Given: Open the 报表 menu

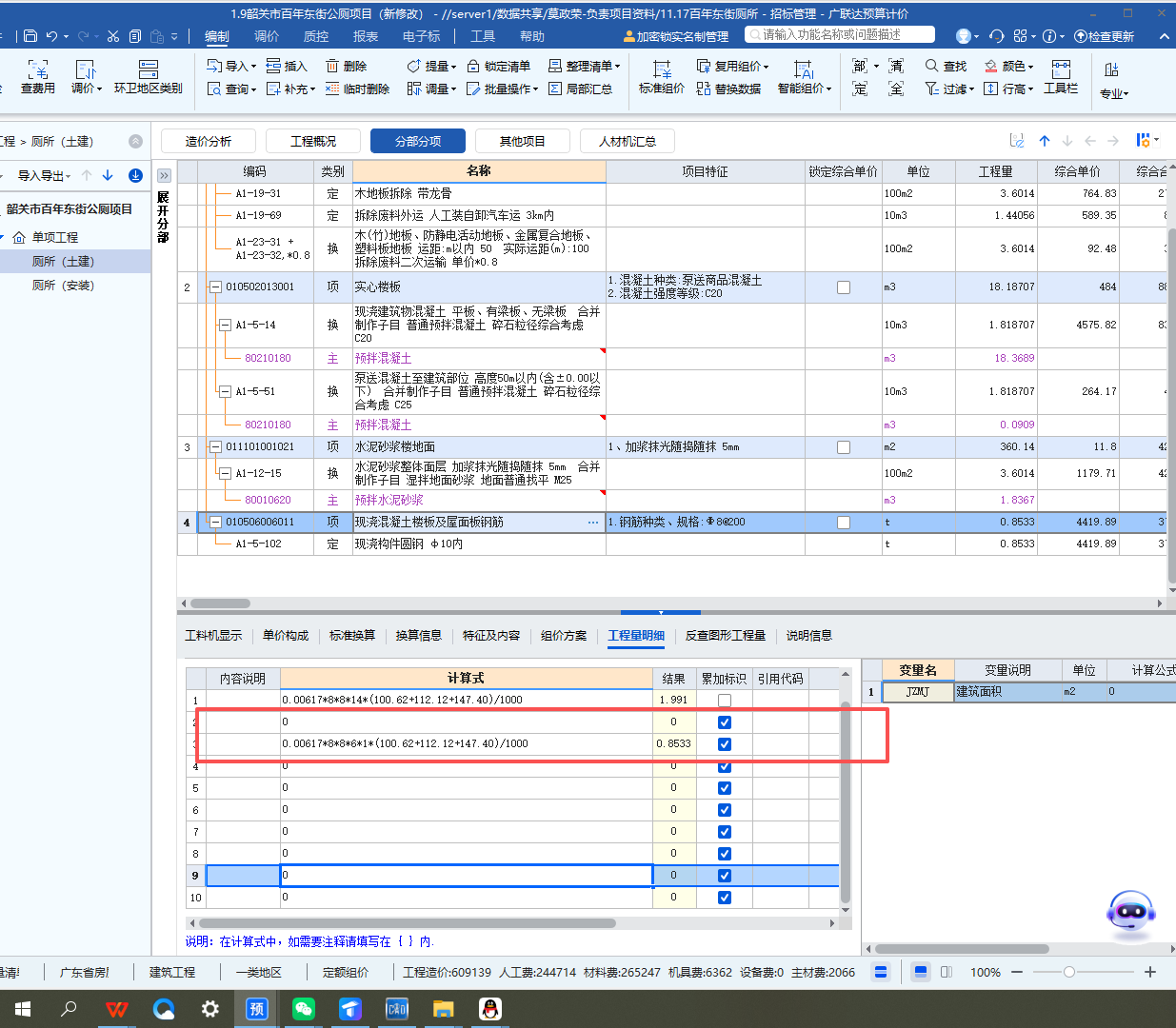Looking at the screenshot, I should (x=365, y=36).
